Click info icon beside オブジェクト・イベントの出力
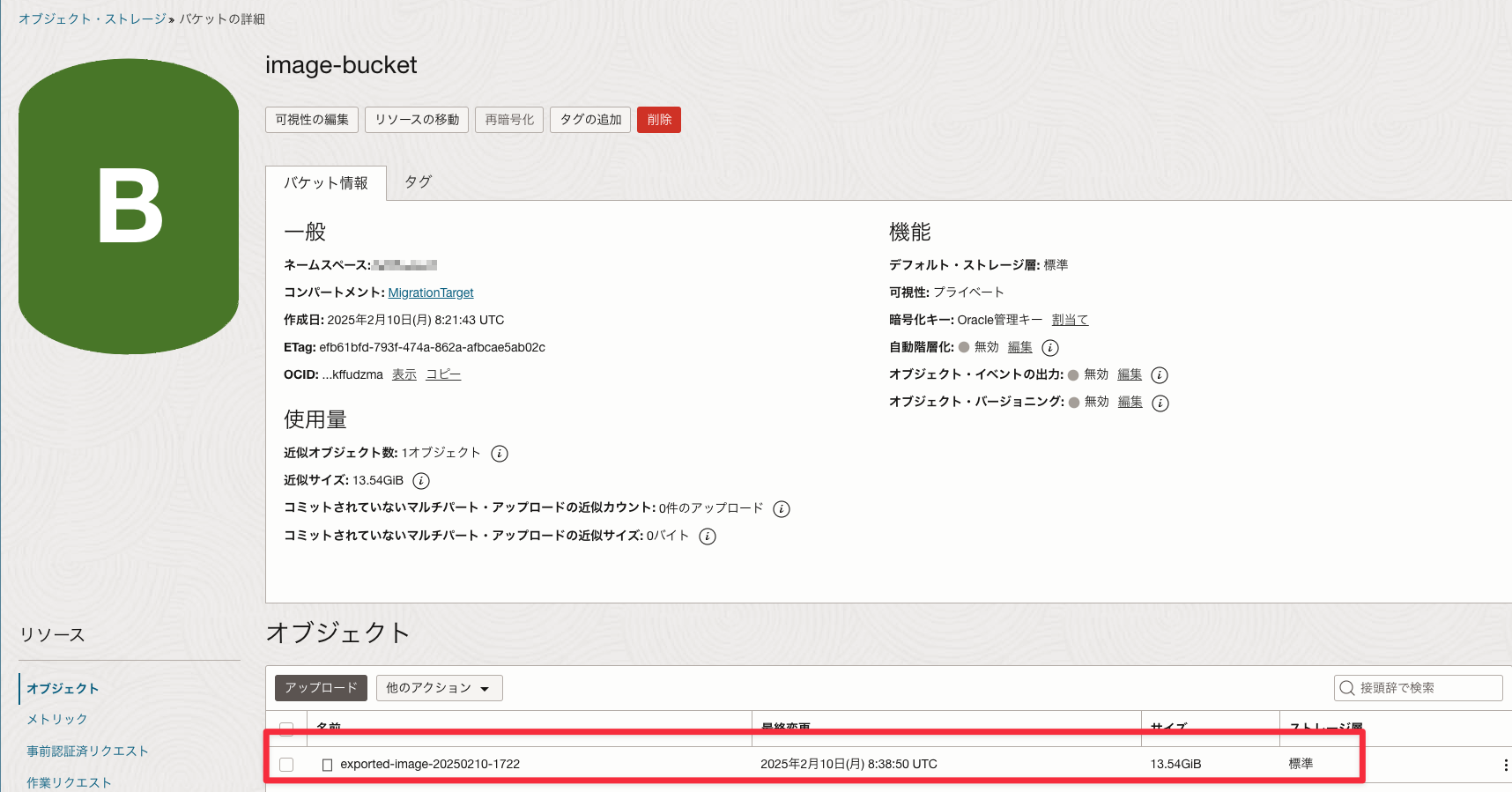Viewport: 1512px width, 792px height. 1160,375
